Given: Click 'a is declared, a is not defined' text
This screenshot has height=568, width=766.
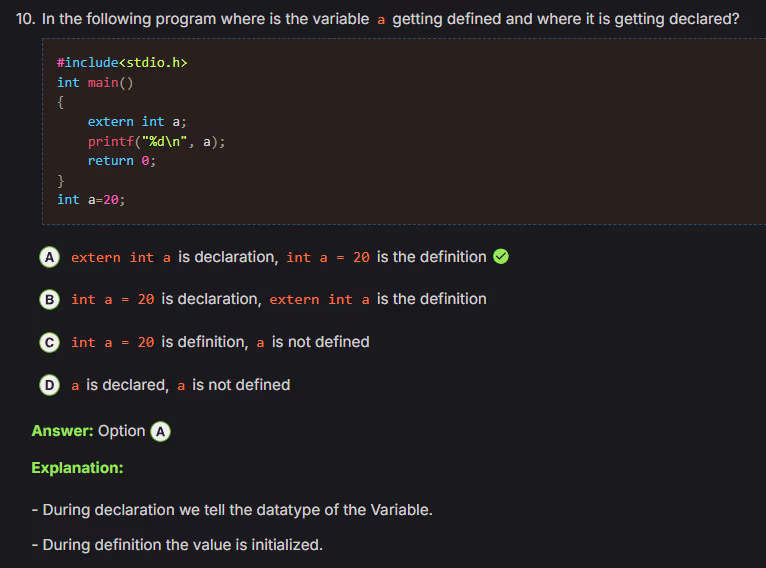Looking at the screenshot, I should pos(180,385).
